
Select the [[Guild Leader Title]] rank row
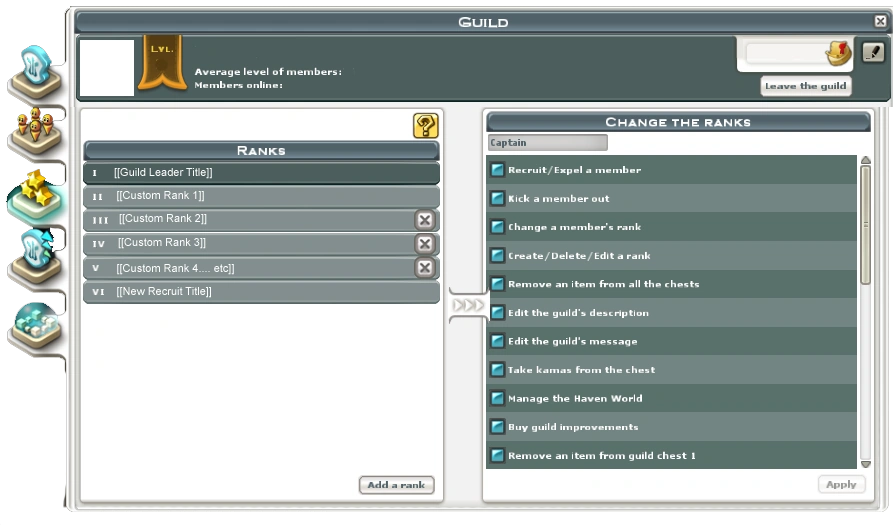pos(261,173)
